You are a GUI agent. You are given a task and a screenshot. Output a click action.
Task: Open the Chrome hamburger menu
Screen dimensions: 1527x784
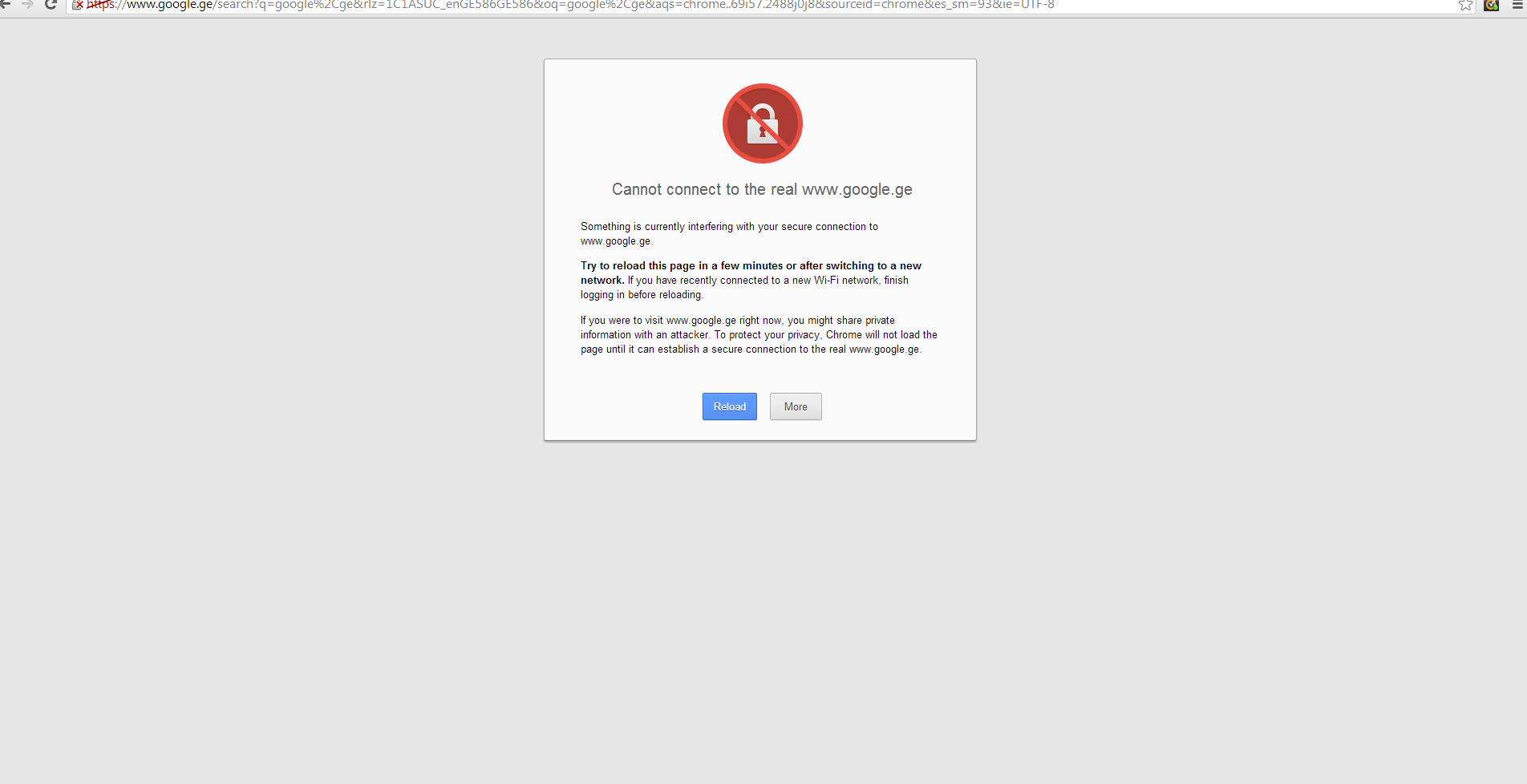coord(1518,5)
